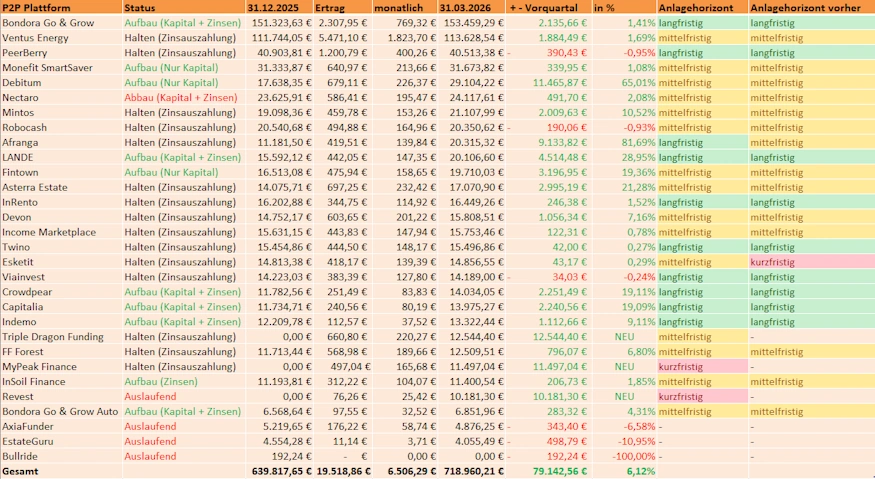
Task: Click the 'Monefit SmartSaver' cell
Action: 61,68
